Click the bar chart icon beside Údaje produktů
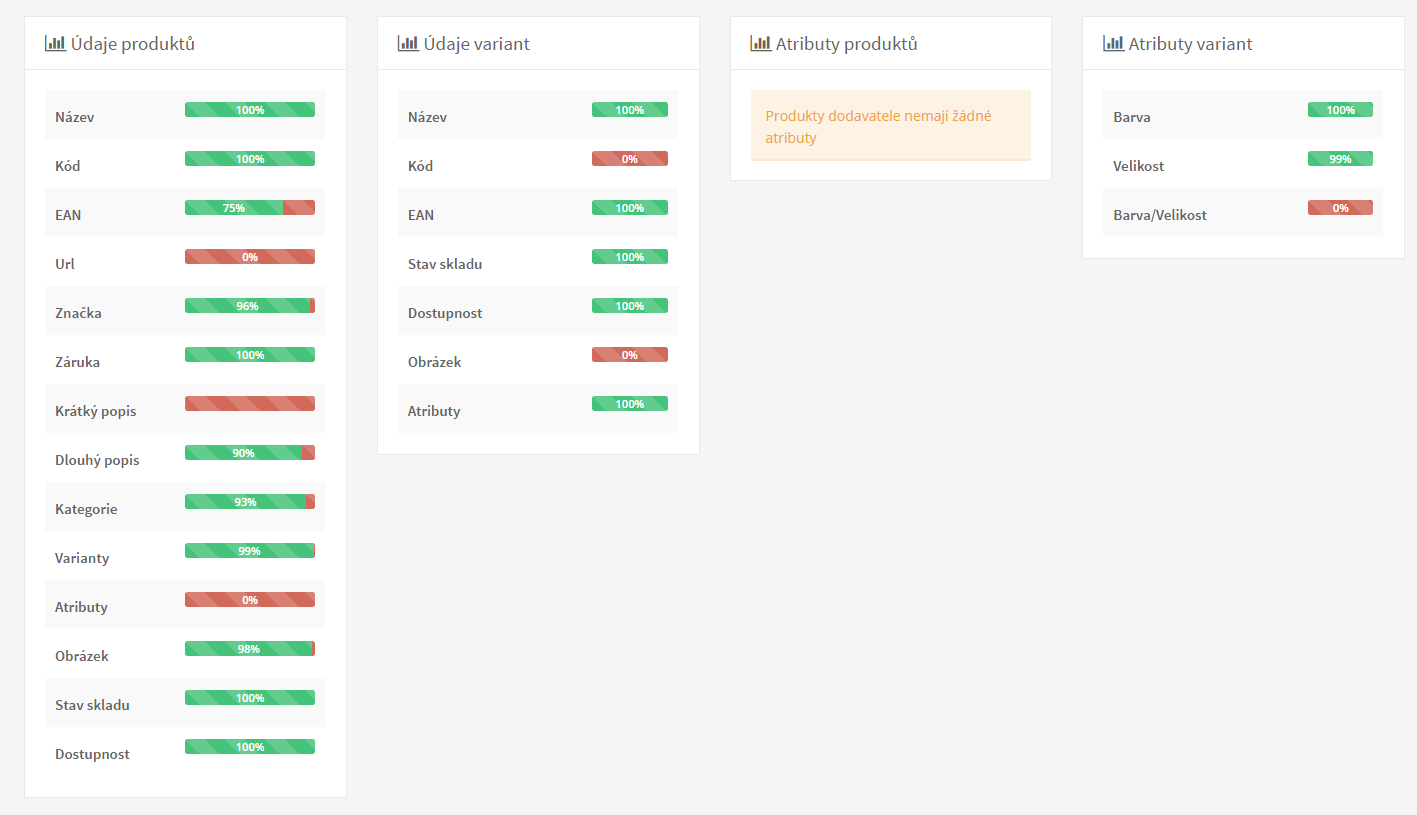Screen dimensions: 1417x815 [55, 43]
